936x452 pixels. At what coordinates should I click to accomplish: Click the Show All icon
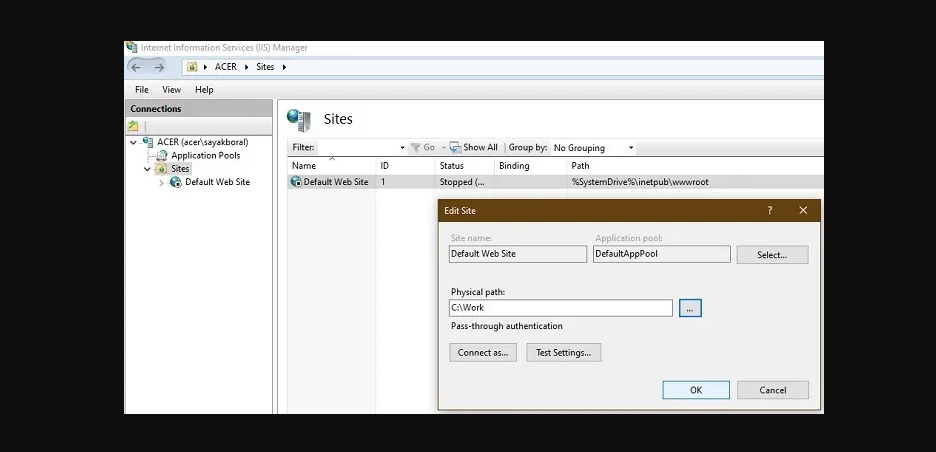(455, 147)
